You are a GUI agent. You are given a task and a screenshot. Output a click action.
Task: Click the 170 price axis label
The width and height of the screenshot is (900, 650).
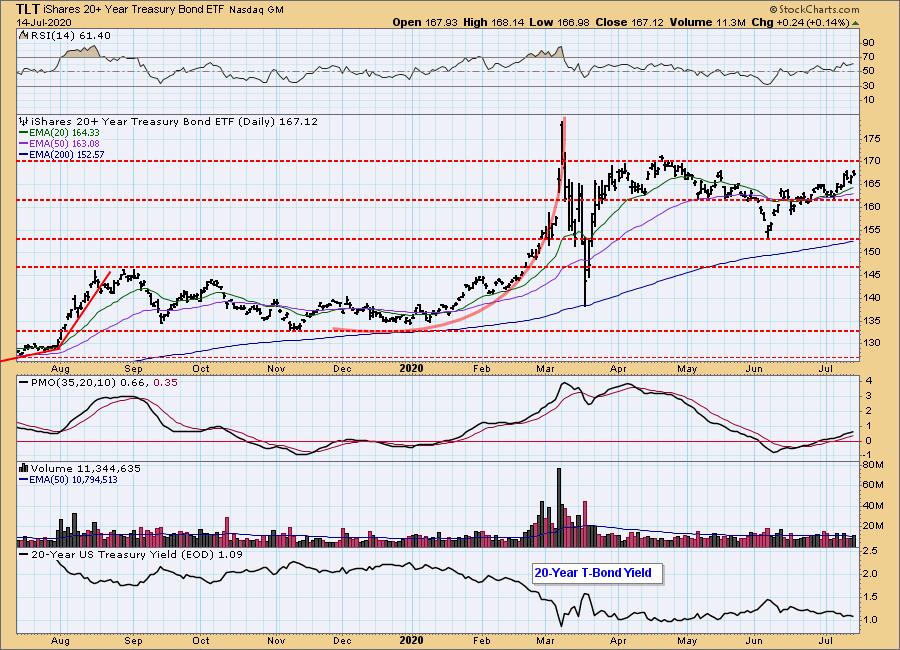(x=872, y=161)
